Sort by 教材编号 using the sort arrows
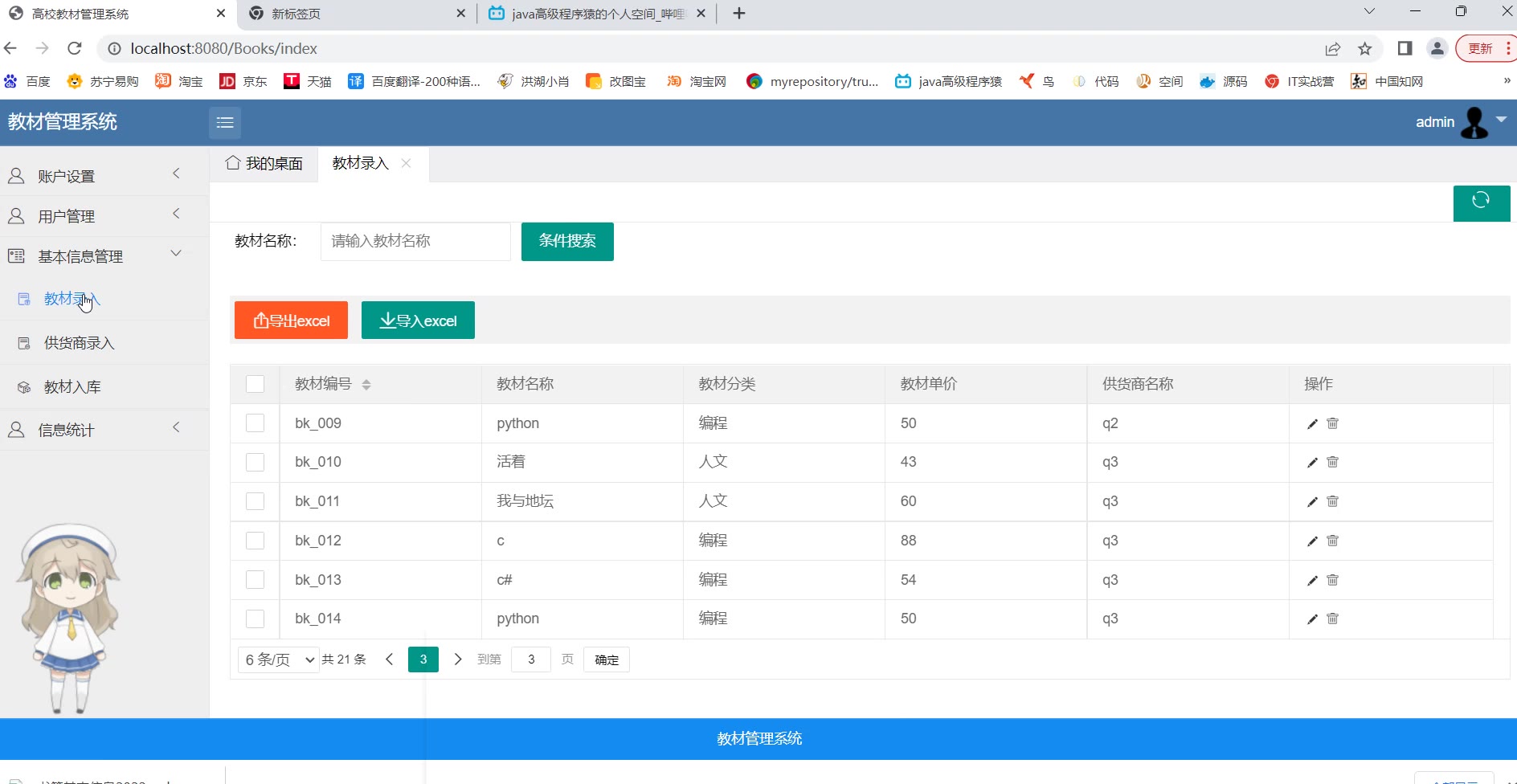This screenshot has width=1517, height=784. point(366,385)
